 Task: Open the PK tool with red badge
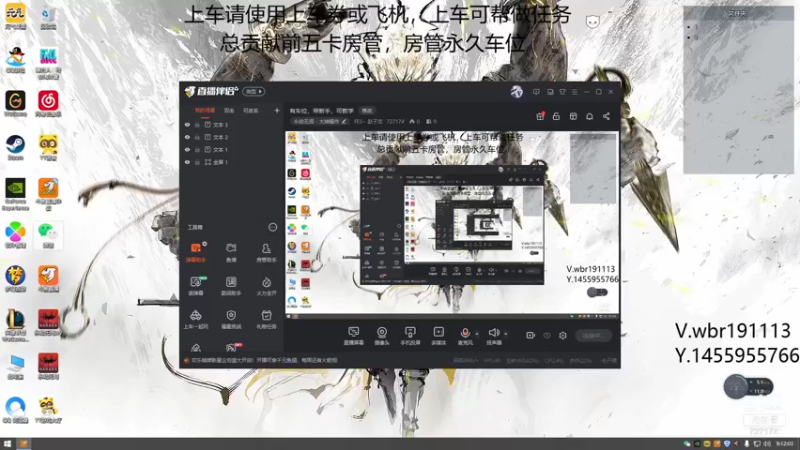232,347
